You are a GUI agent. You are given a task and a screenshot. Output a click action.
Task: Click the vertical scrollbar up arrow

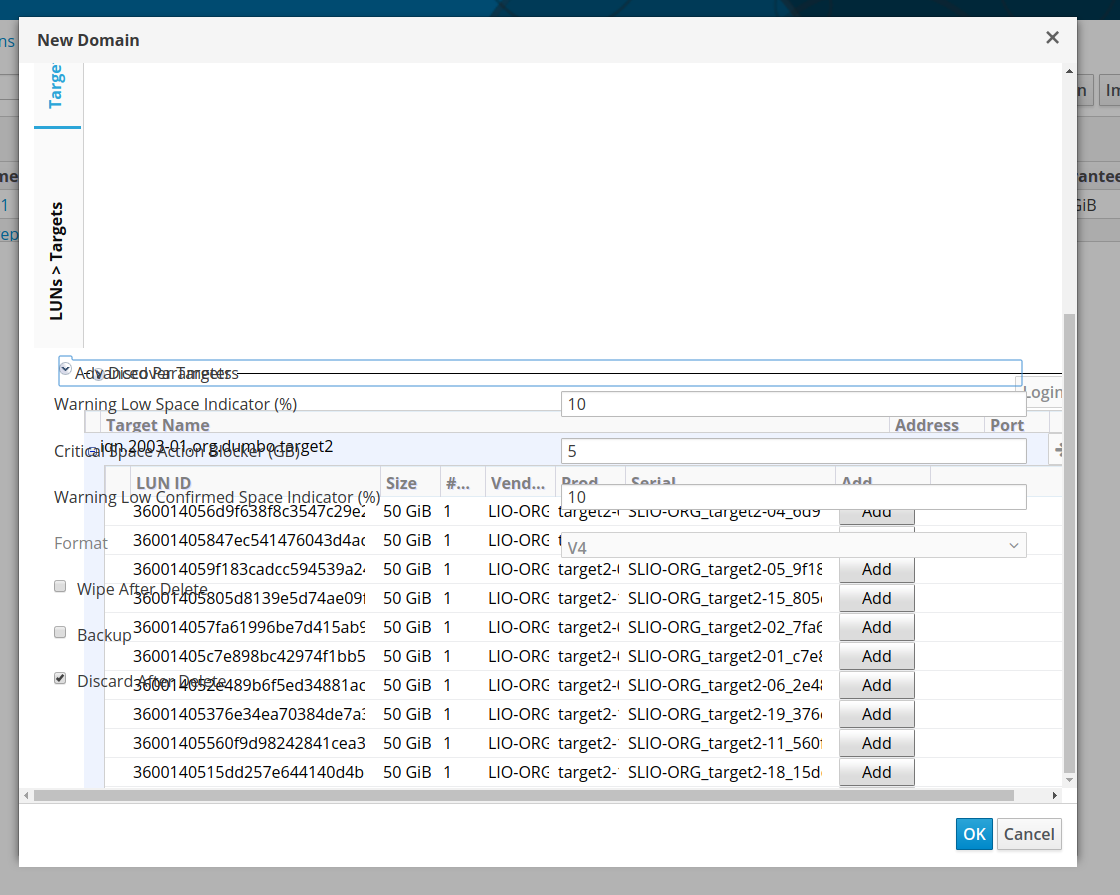point(1069,72)
